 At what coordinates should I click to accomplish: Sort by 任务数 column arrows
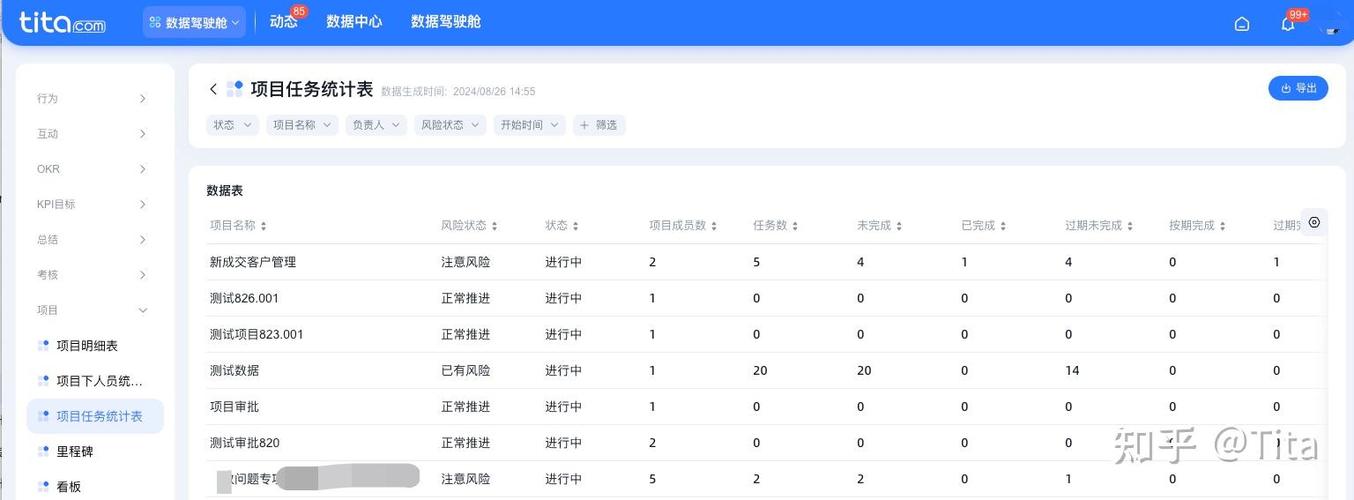click(x=795, y=226)
